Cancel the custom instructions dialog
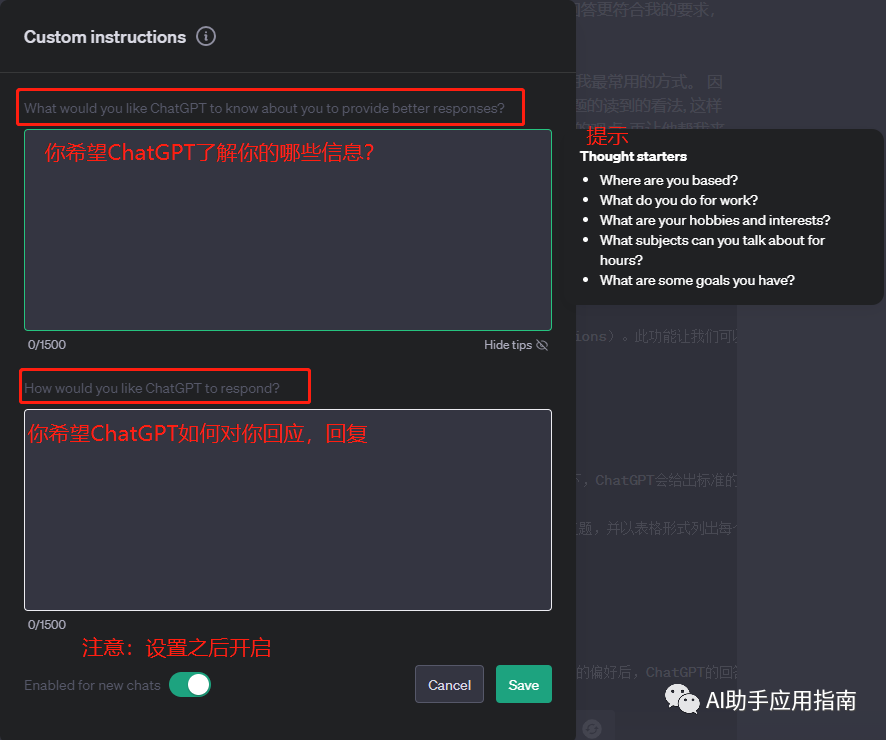886x740 pixels. [x=449, y=685]
